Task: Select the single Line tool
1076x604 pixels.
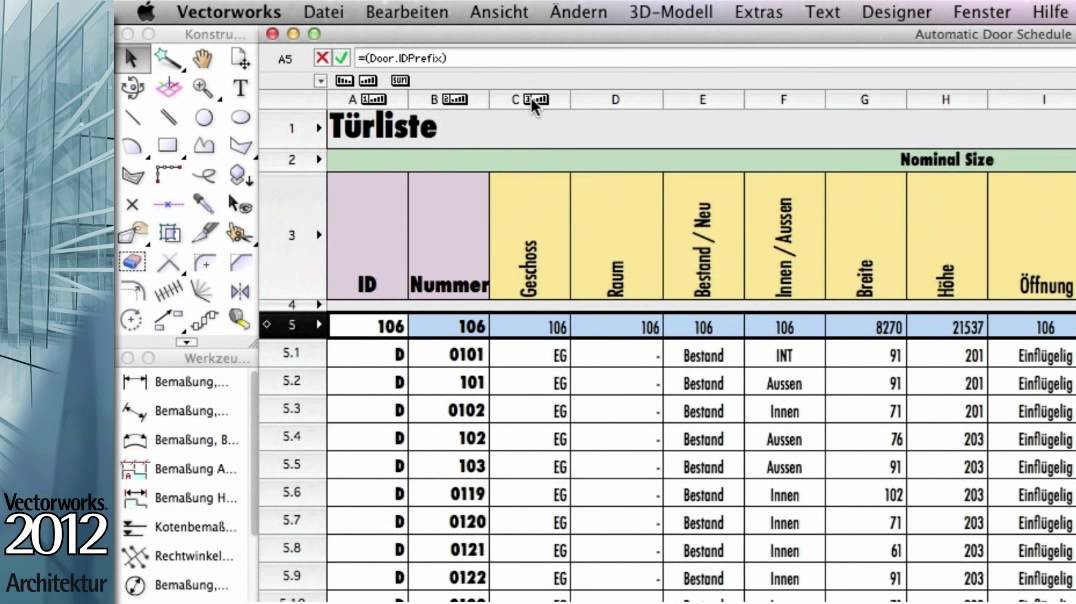Action: (132, 117)
